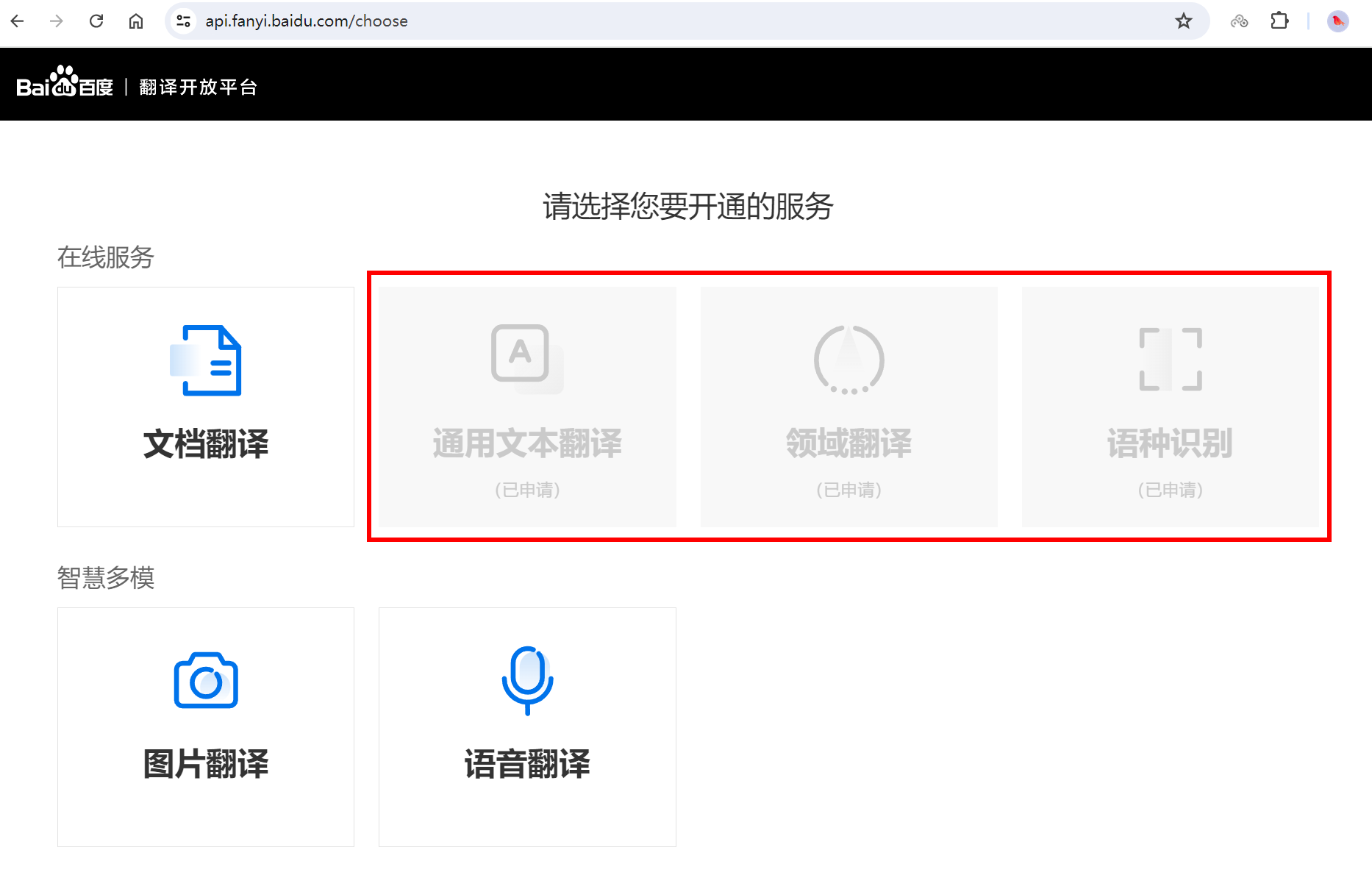Click the 通用文本翻译 letter A icon
The height and width of the screenshot is (889, 1372).
(x=527, y=359)
